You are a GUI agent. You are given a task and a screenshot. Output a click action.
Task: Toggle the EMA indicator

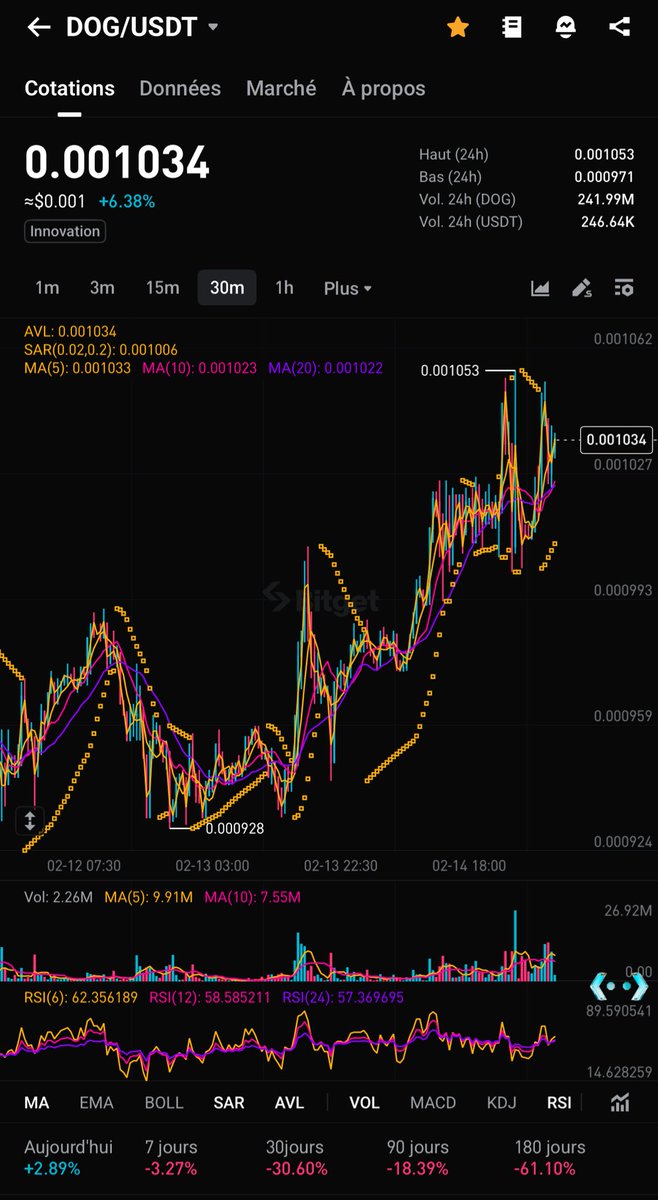click(97, 1102)
